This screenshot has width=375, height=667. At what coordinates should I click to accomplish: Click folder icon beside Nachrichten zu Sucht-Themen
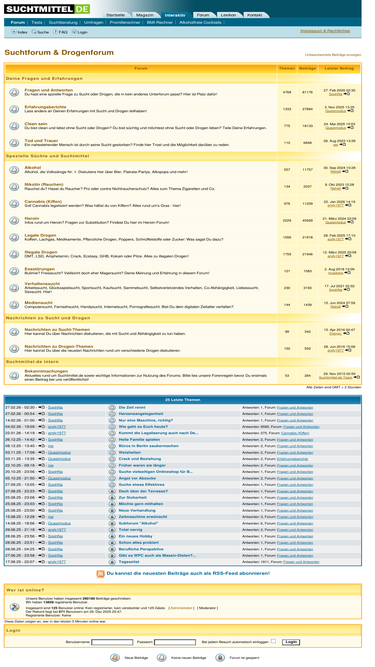tap(14, 332)
